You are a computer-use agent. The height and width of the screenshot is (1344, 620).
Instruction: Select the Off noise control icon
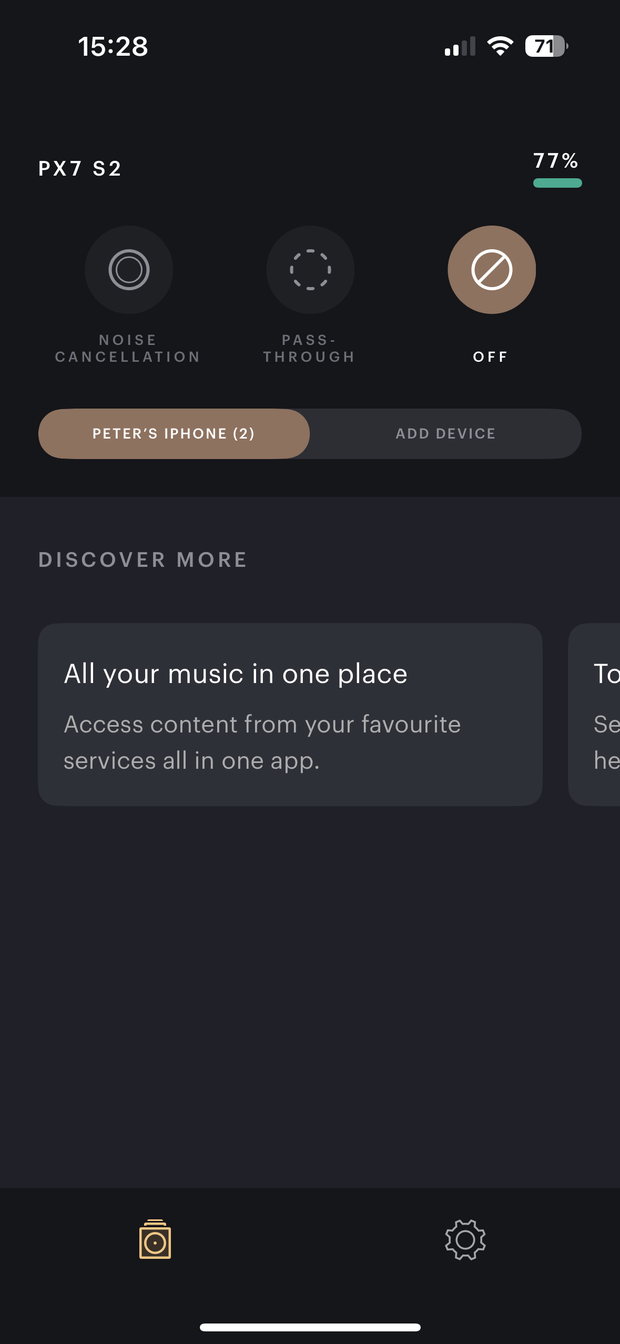492,270
